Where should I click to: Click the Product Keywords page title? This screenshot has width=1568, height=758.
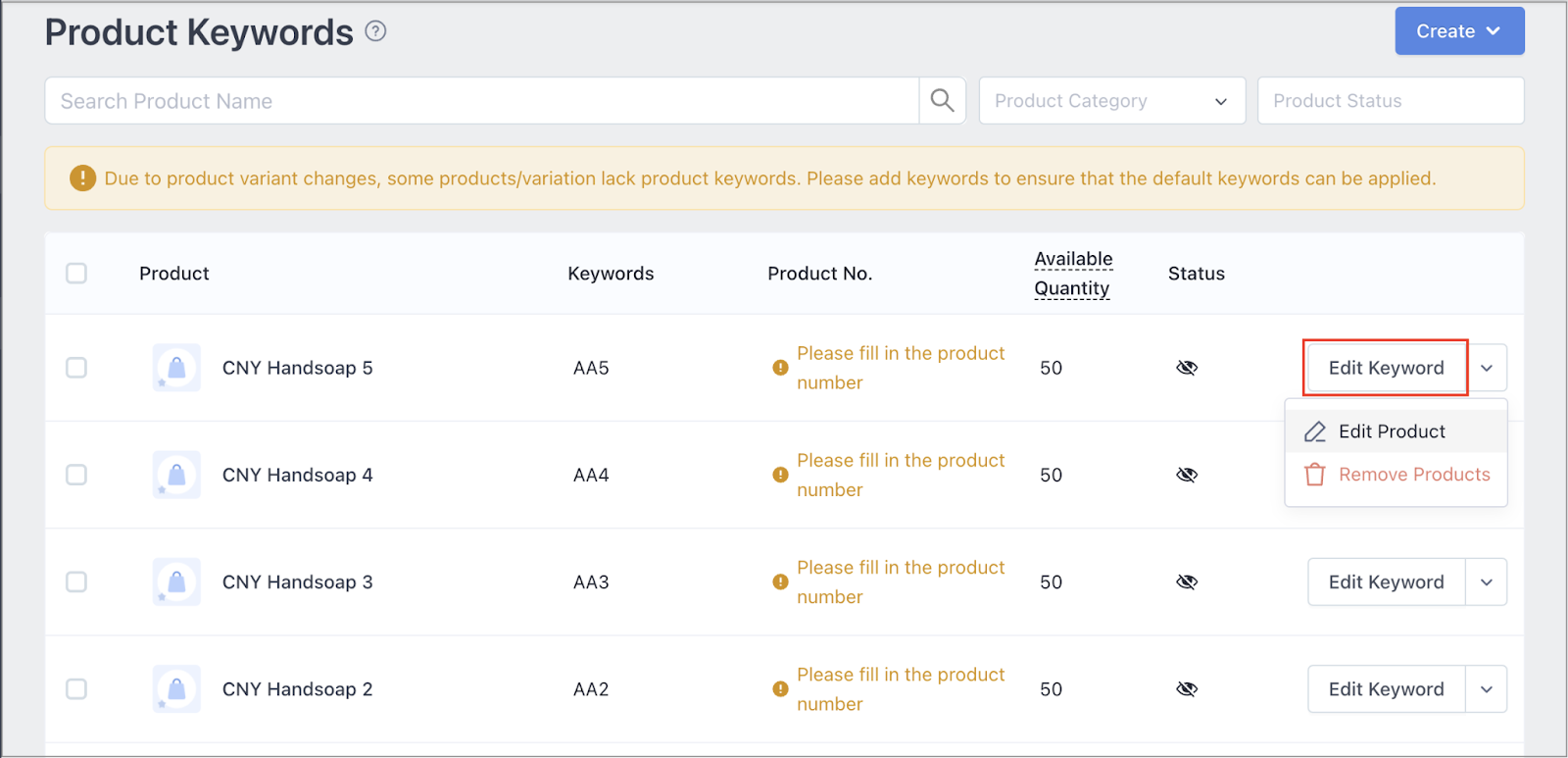tap(199, 32)
